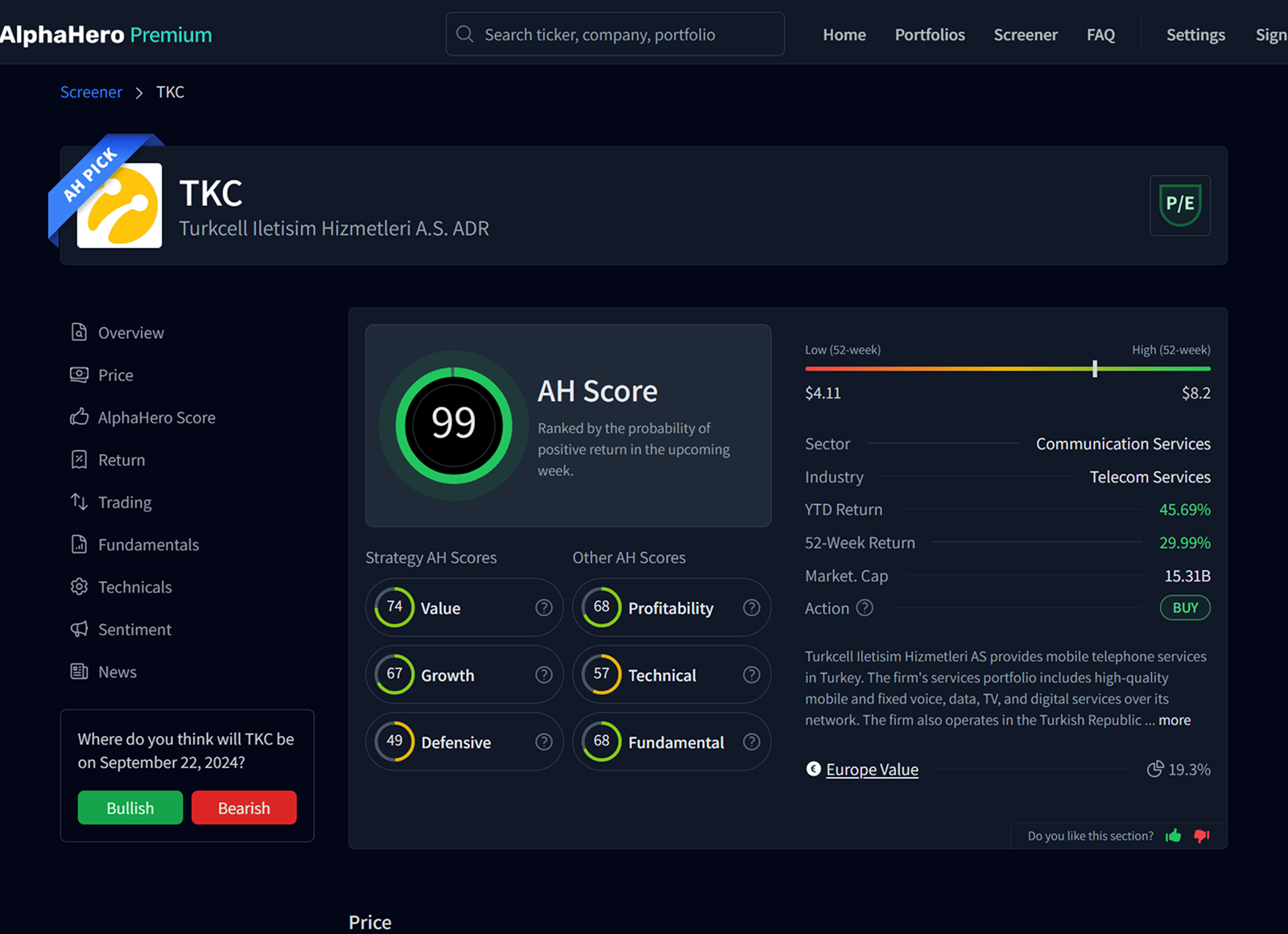Image resolution: width=1288 pixels, height=934 pixels.
Task: Click the Sign in link
Action: [x=1271, y=35]
